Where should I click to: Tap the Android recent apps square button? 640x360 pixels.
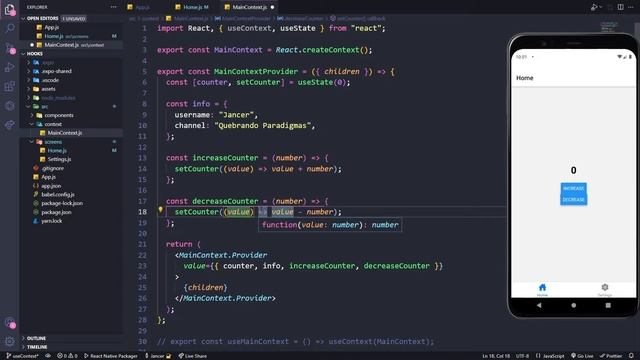tap(608, 305)
